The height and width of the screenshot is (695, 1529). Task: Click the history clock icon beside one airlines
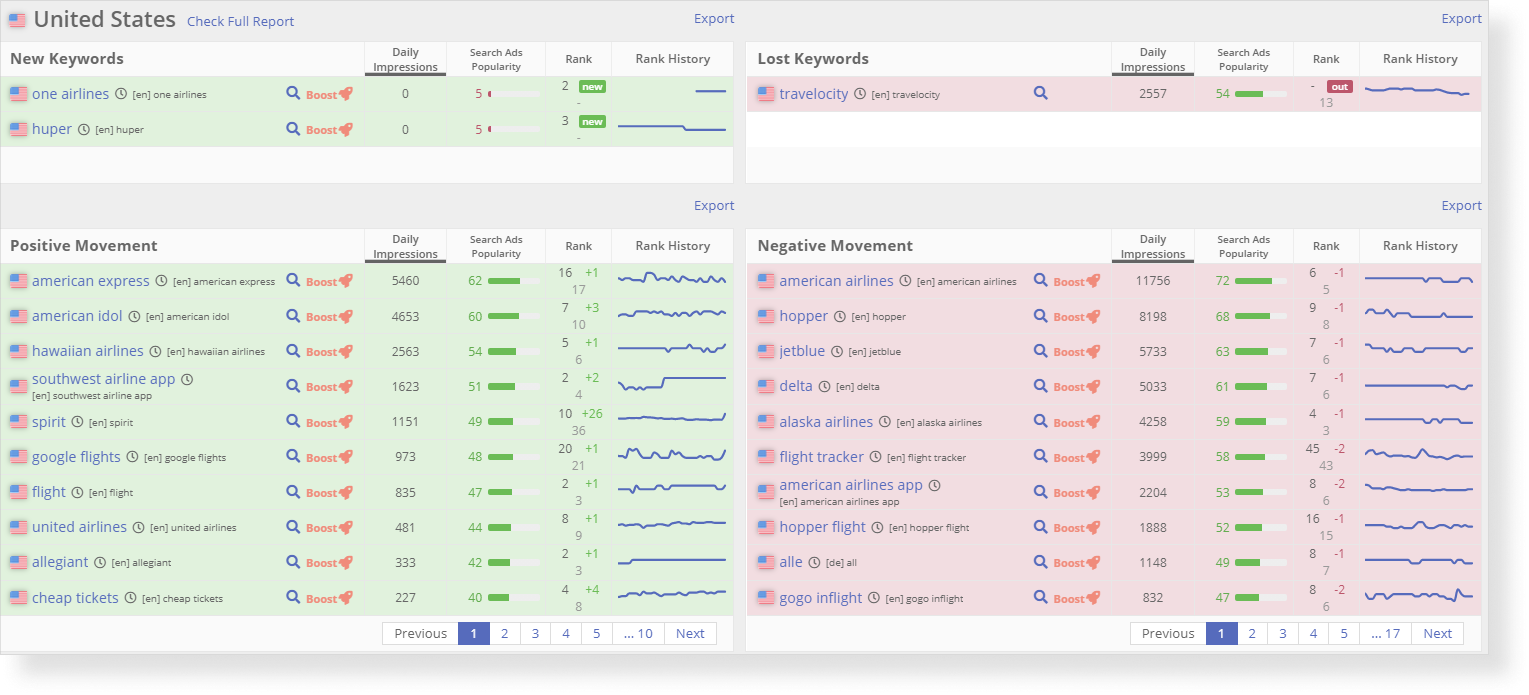121,94
